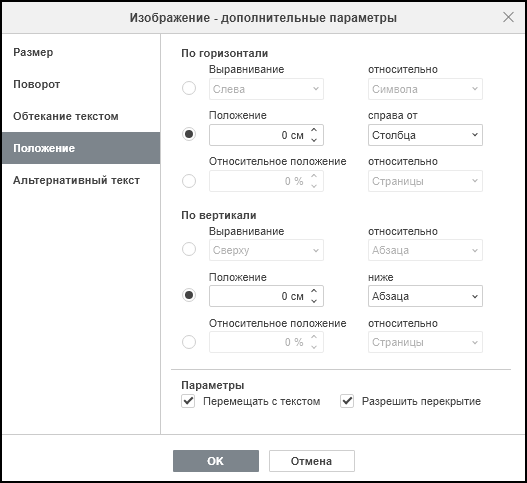Open vertical alignment Сверху dropdown
This screenshot has width=527, height=483.
(266, 250)
